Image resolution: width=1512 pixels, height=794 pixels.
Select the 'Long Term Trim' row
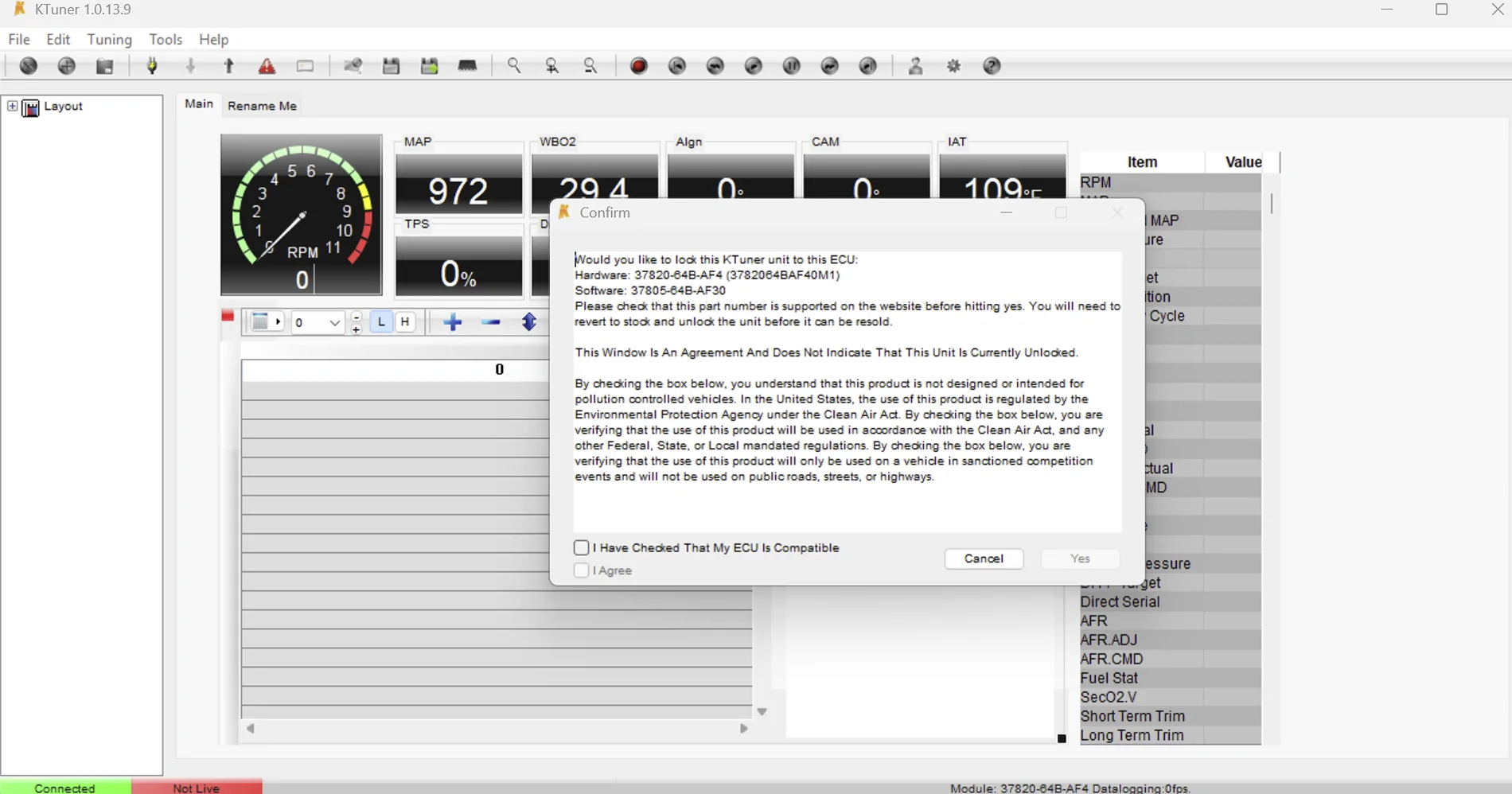[1170, 735]
